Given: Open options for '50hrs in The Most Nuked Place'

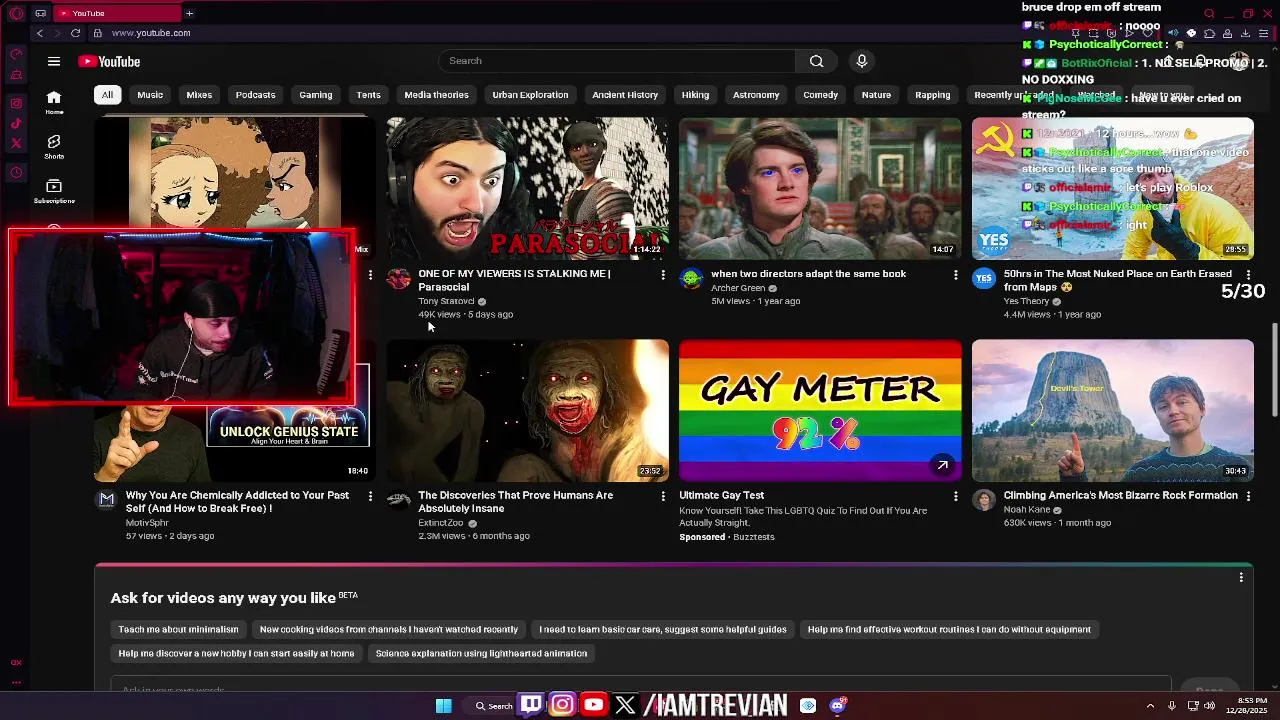Looking at the screenshot, I should click(x=1247, y=275).
